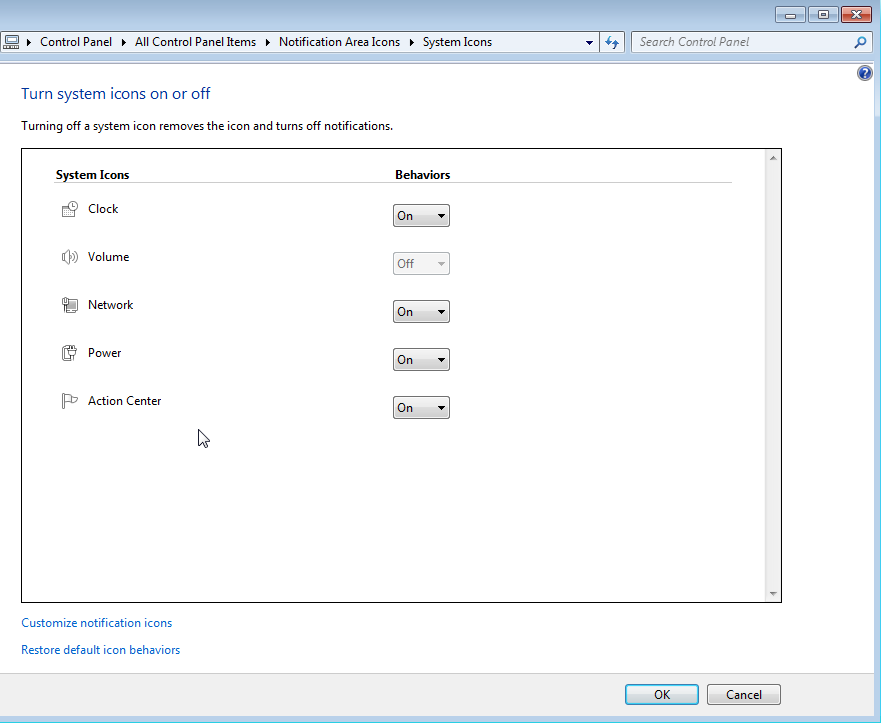Click the computer icon in the address bar
This screenshot has width=881, height=723.
pos(12,42)
